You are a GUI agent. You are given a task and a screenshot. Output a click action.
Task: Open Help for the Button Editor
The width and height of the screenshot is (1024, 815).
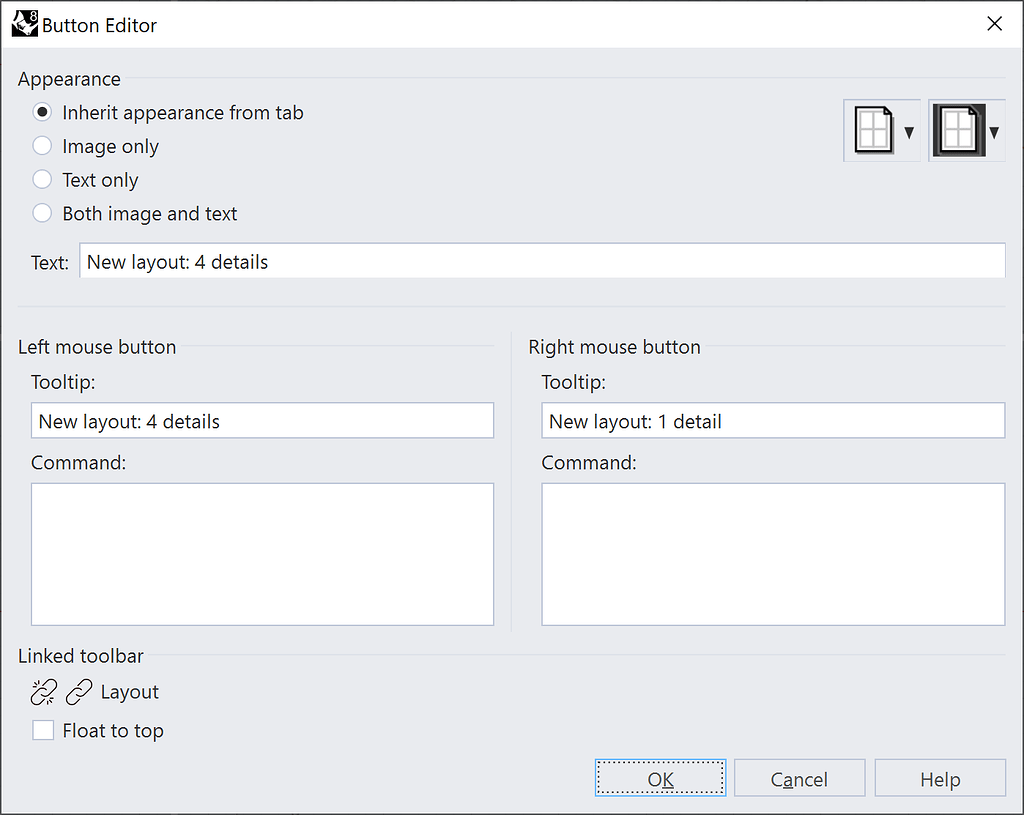940,779
